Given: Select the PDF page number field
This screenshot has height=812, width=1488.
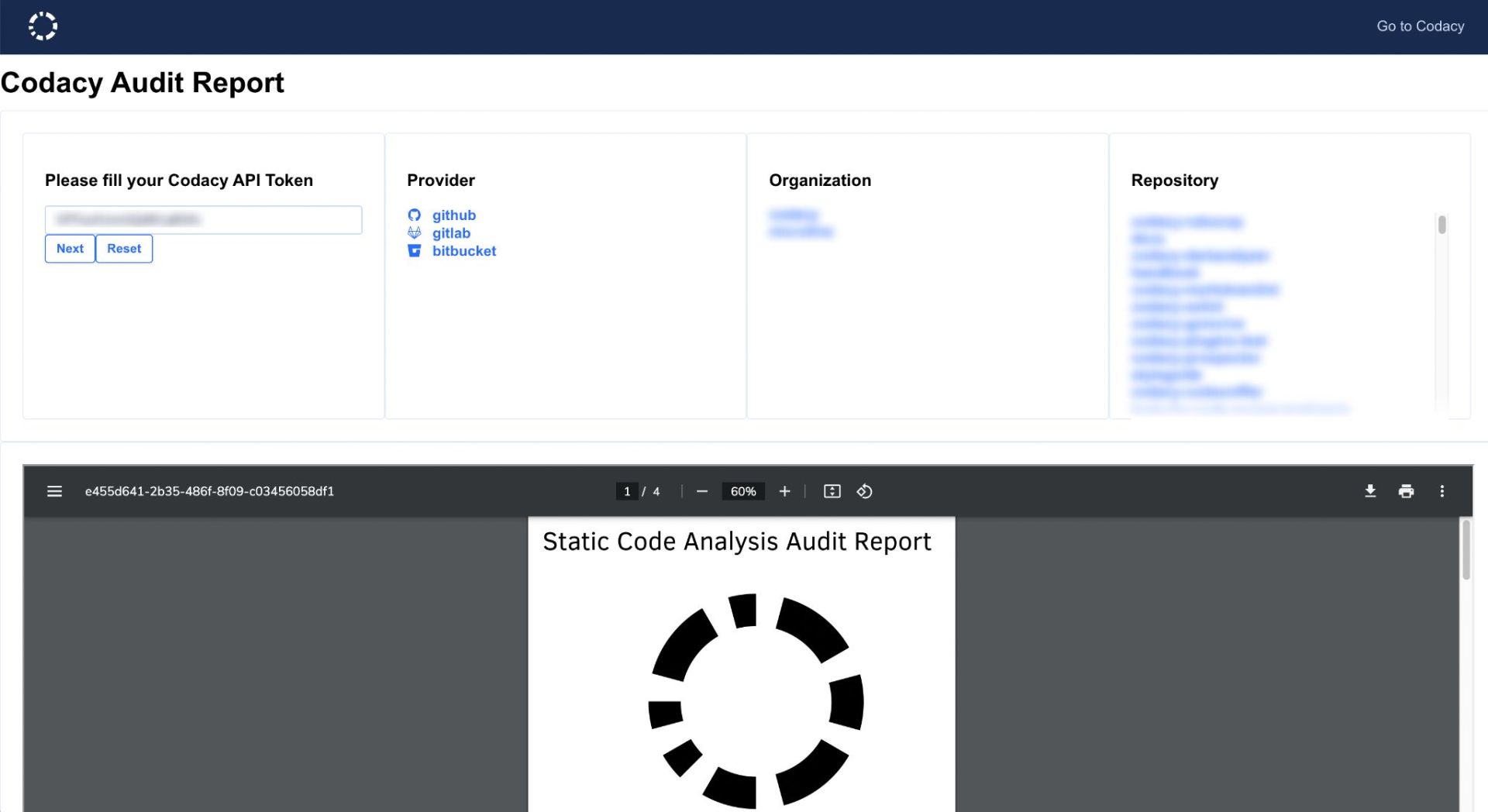Looking at the screenshot, I should [x=627, y=490].
